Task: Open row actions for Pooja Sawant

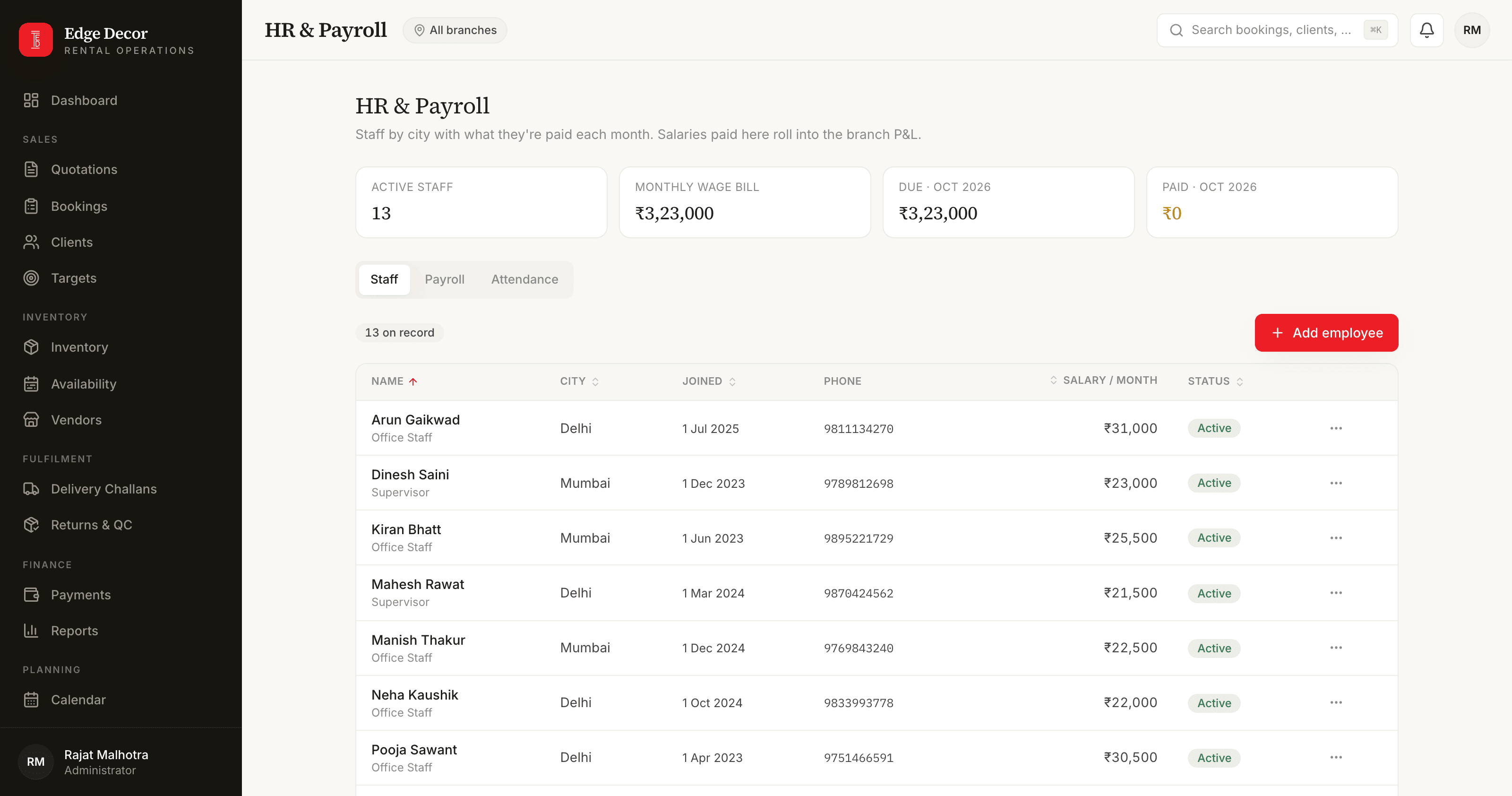Action: (1336, 757)
